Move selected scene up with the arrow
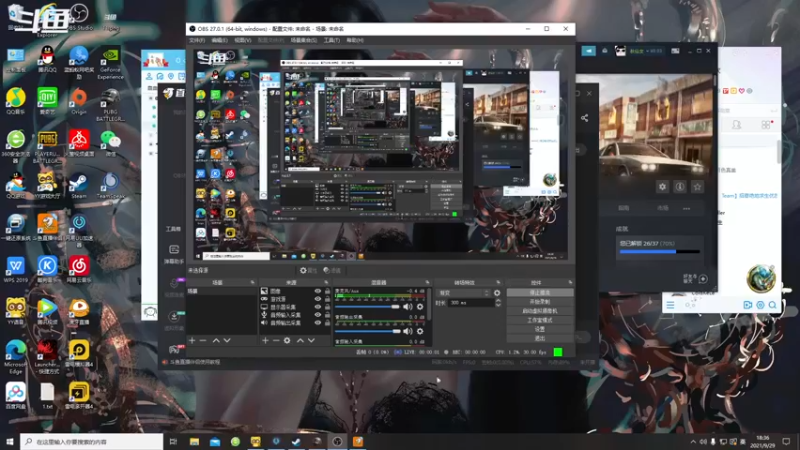800x450 pixels. (x=216, y=340)
